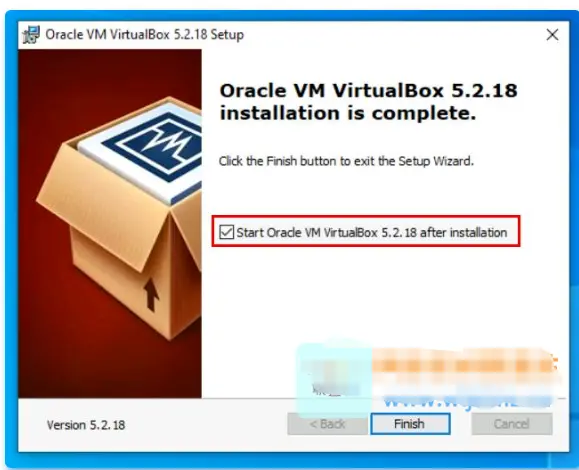Close the setup window with the X
Image resolution: width=579 pixels, height=470 pixels.
point(552,35)
